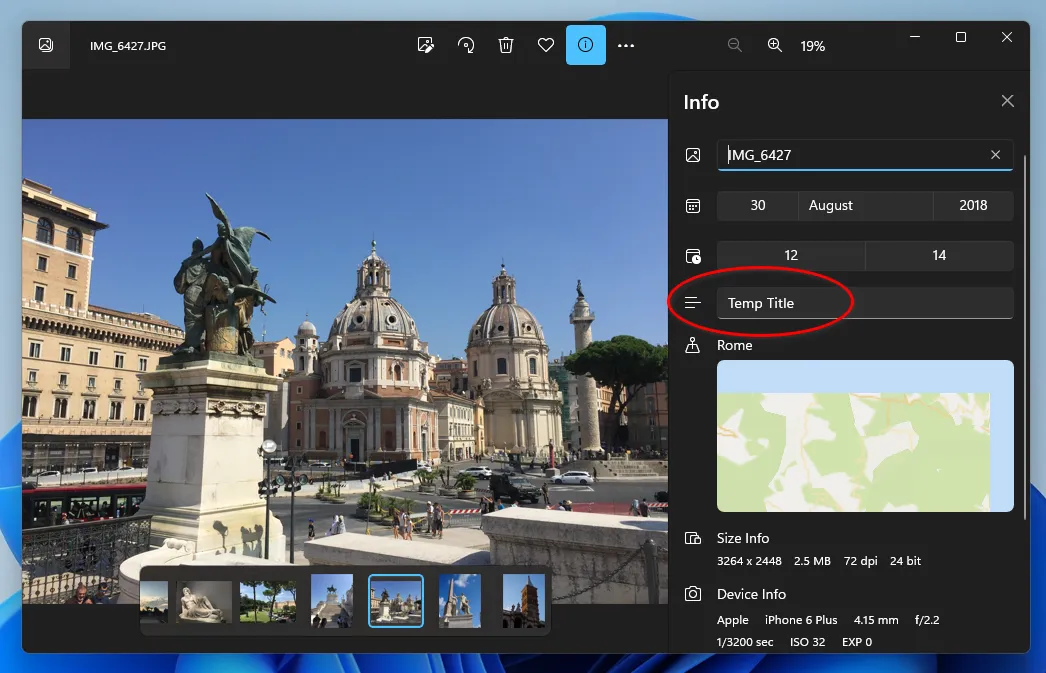Toggle the Info panel button
This screenshot has width=1046, height=673.
586,45
